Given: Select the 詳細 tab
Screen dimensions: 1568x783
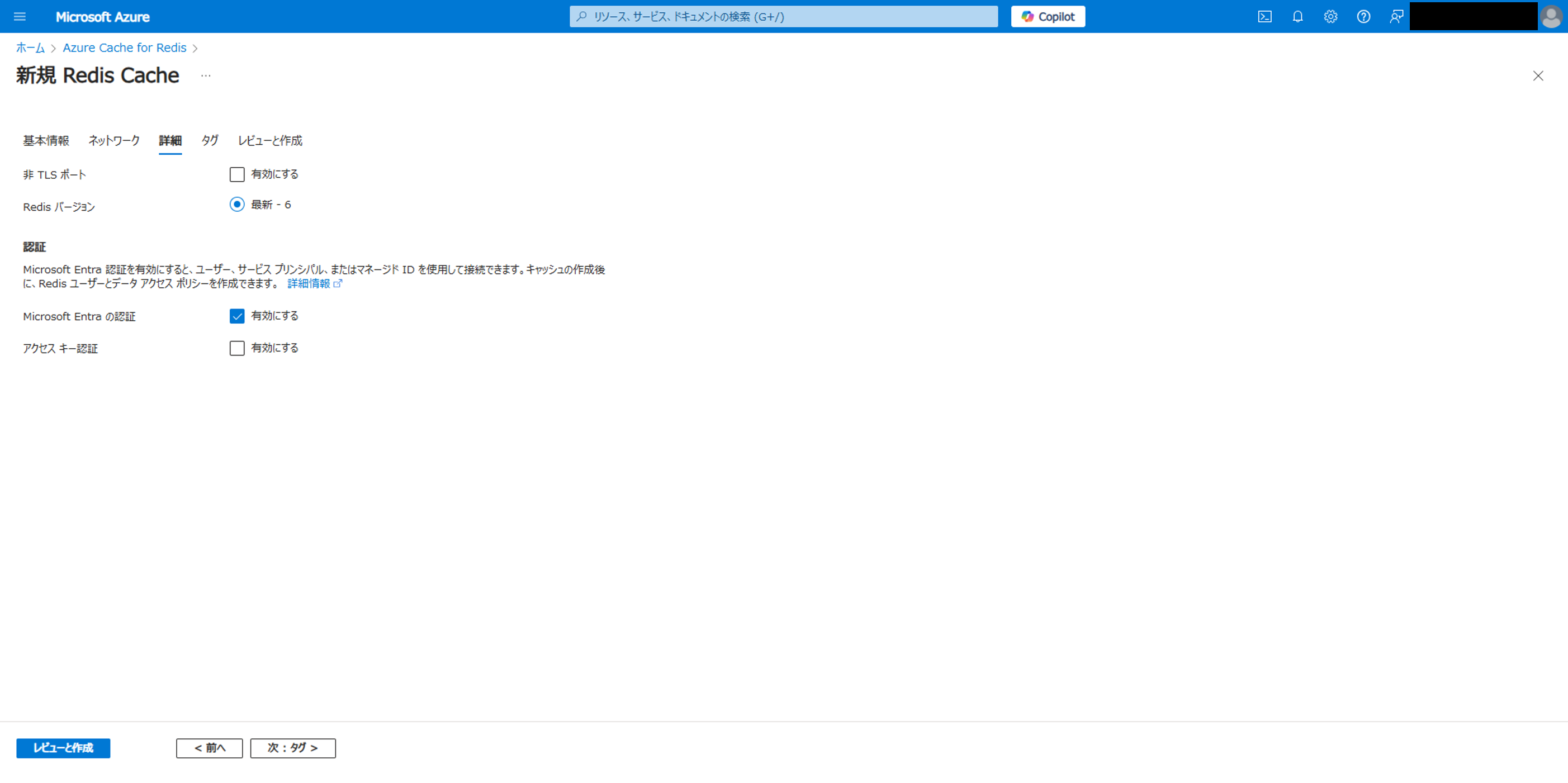Looking at the screenshot, I should tap(170, 140).
